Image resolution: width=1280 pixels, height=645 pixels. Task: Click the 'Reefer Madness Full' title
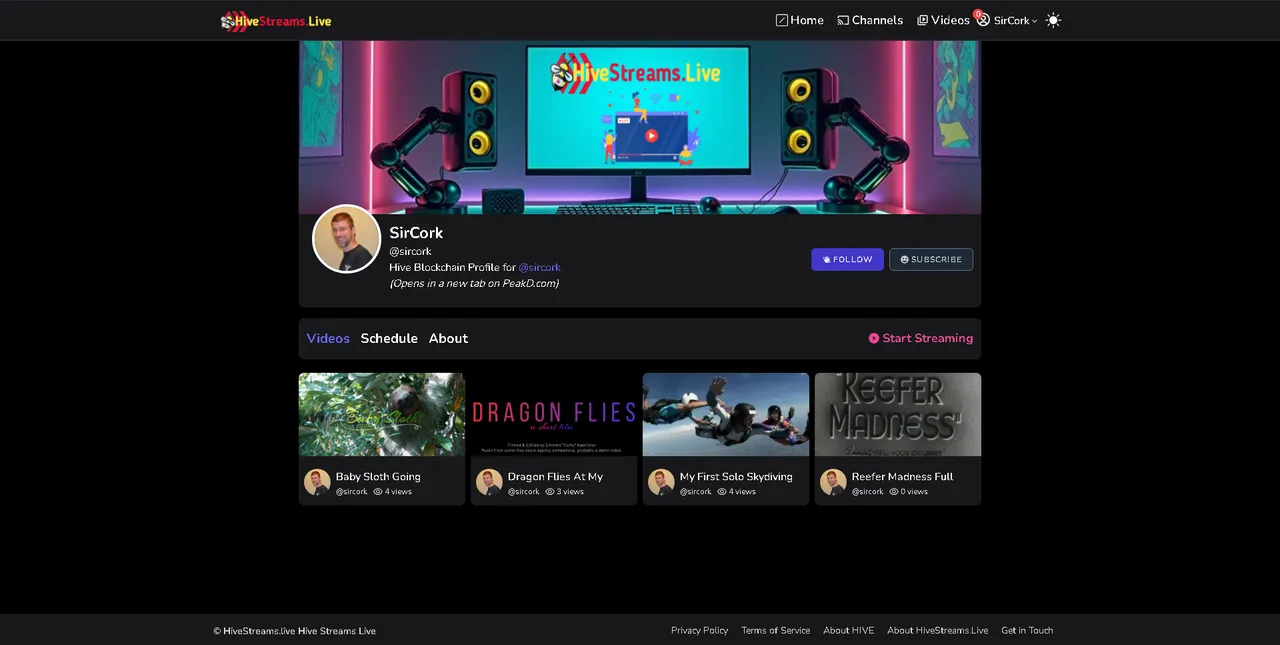902,477
